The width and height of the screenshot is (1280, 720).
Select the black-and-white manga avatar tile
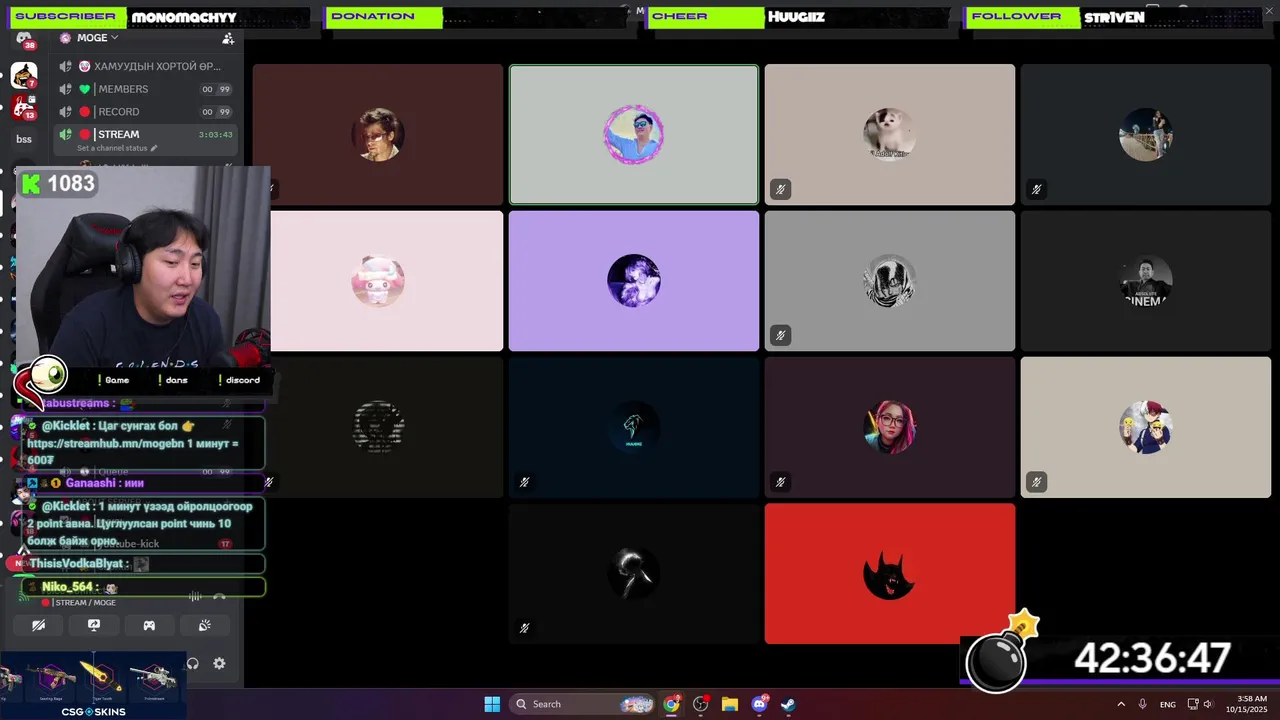pos(890,281)
